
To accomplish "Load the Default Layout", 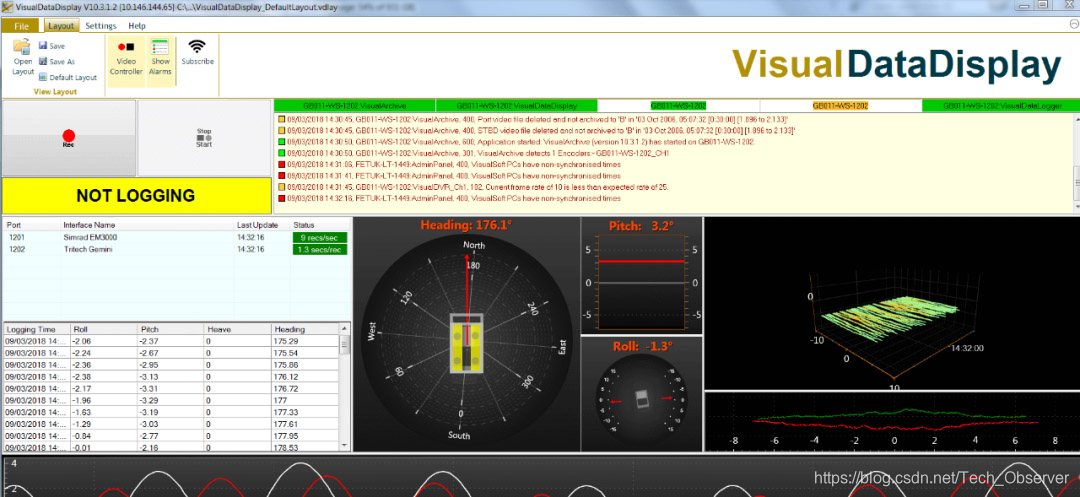I will pos(68,77).
